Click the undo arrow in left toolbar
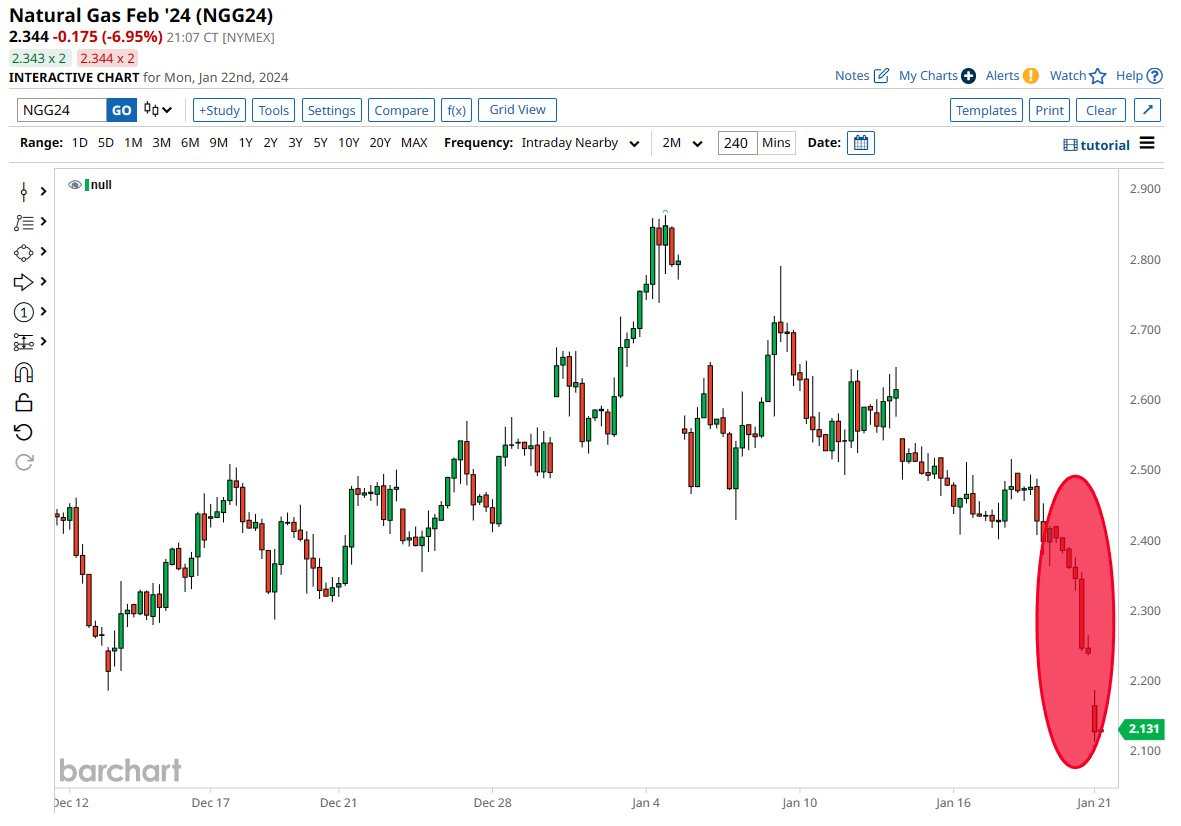The width and height of the screenshot is (1181, 826). 24,432
